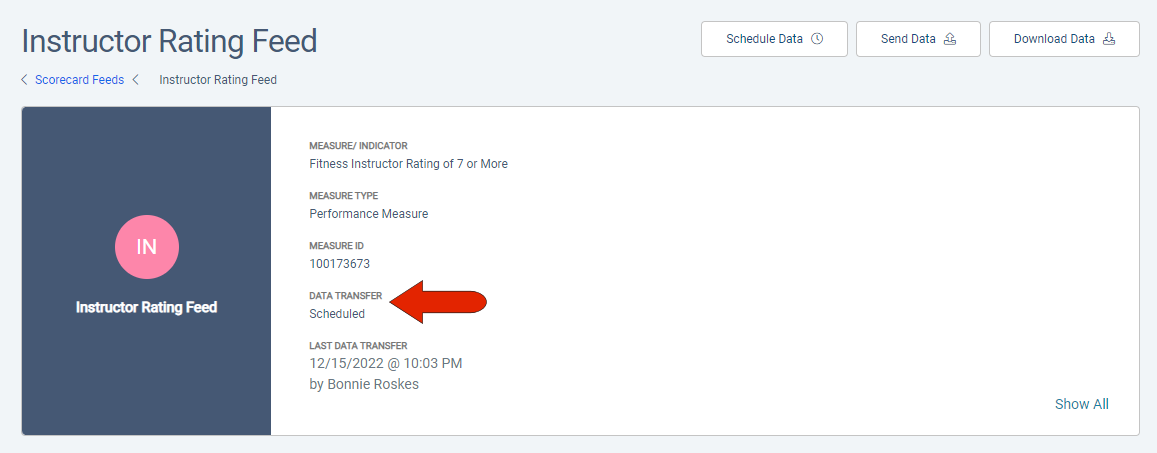Click the chevron after Scorecard Feeds
Image resolution: width=1157 pixels, height=453 pixels.
[x=135, y=80]
